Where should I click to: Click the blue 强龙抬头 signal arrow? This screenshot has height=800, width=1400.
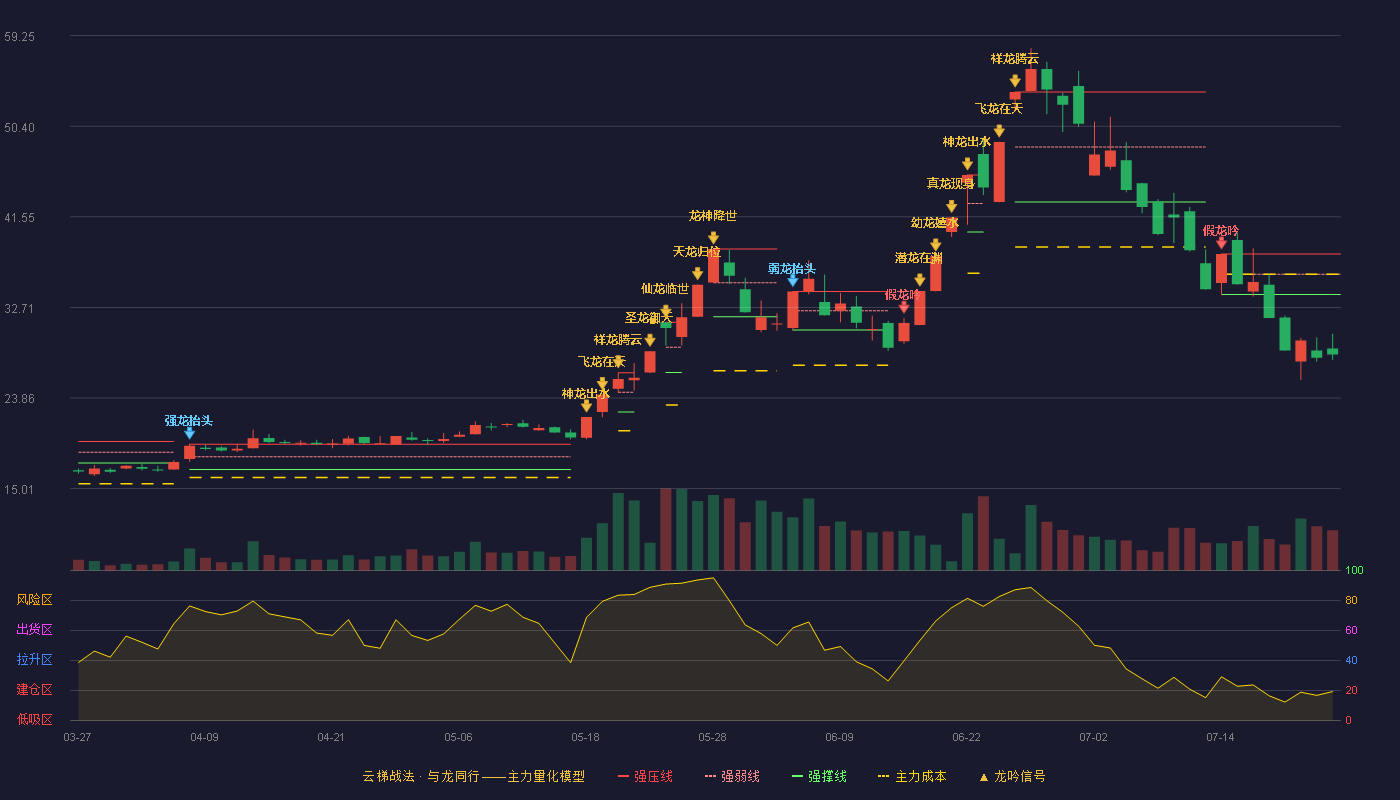[189, 433]
